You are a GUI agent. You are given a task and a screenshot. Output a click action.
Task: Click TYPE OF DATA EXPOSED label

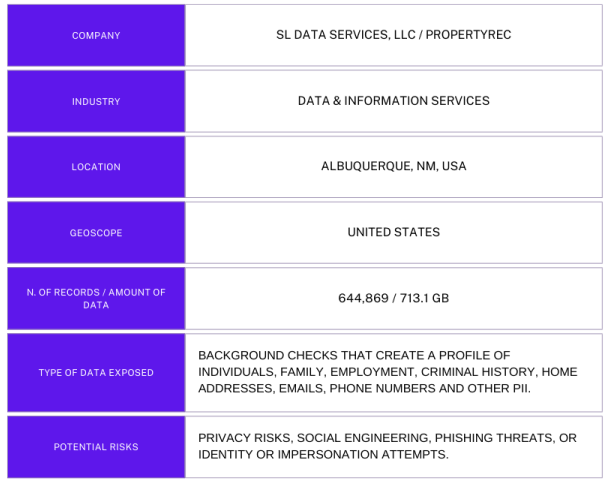(96, 373)
